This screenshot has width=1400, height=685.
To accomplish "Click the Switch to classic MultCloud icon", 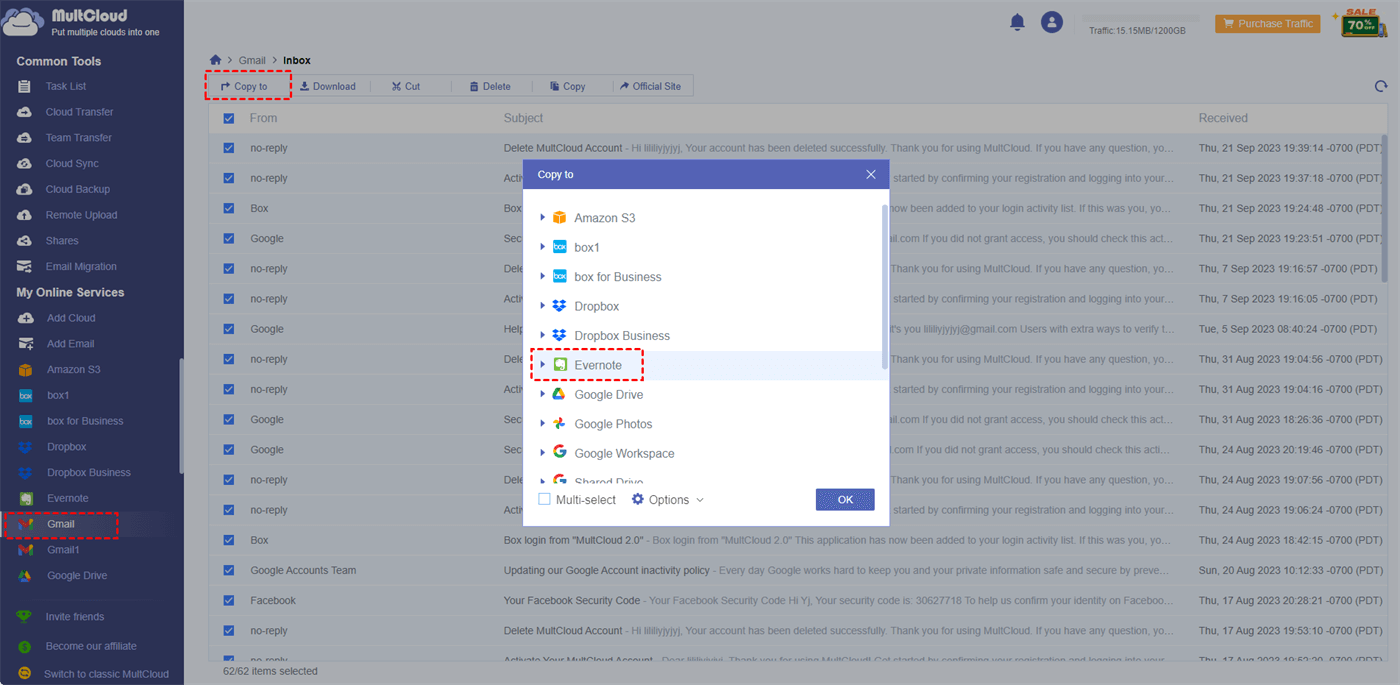I will point(25,674).
